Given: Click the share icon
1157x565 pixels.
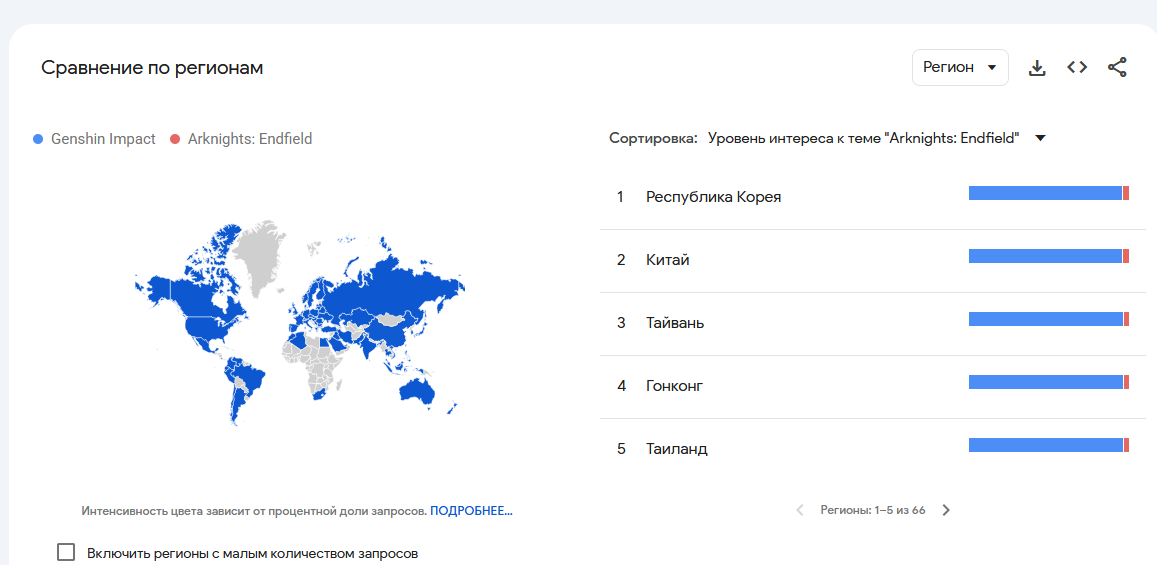Looking at the screenshot, I should (1117, 68).
